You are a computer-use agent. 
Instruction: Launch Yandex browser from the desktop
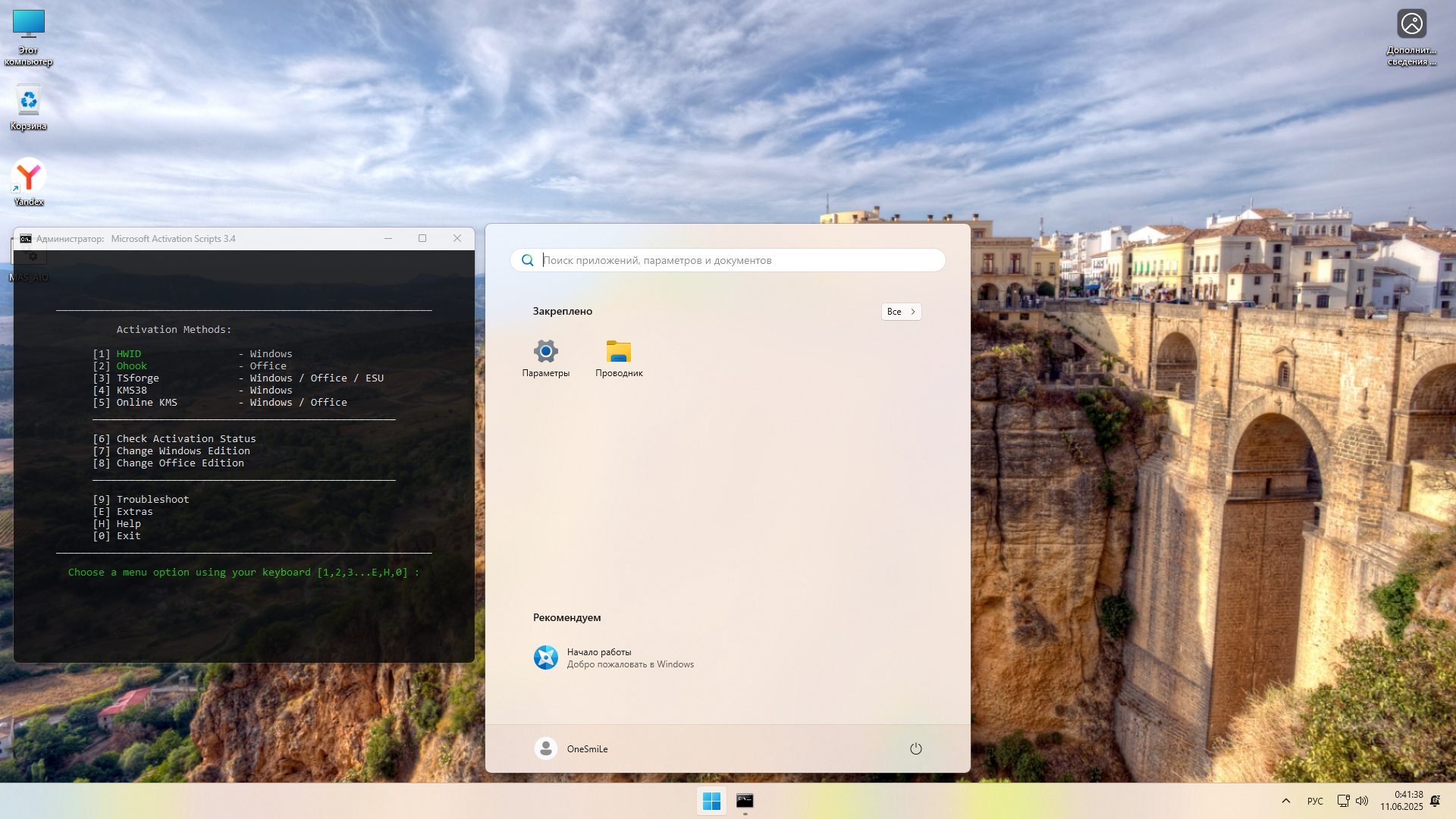pos(28,174)
